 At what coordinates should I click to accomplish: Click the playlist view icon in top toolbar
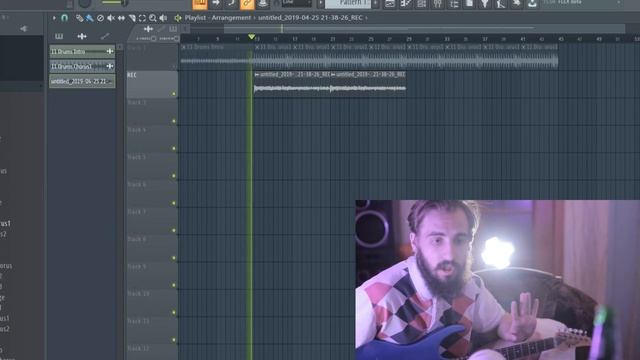click(x=390, y=4)
